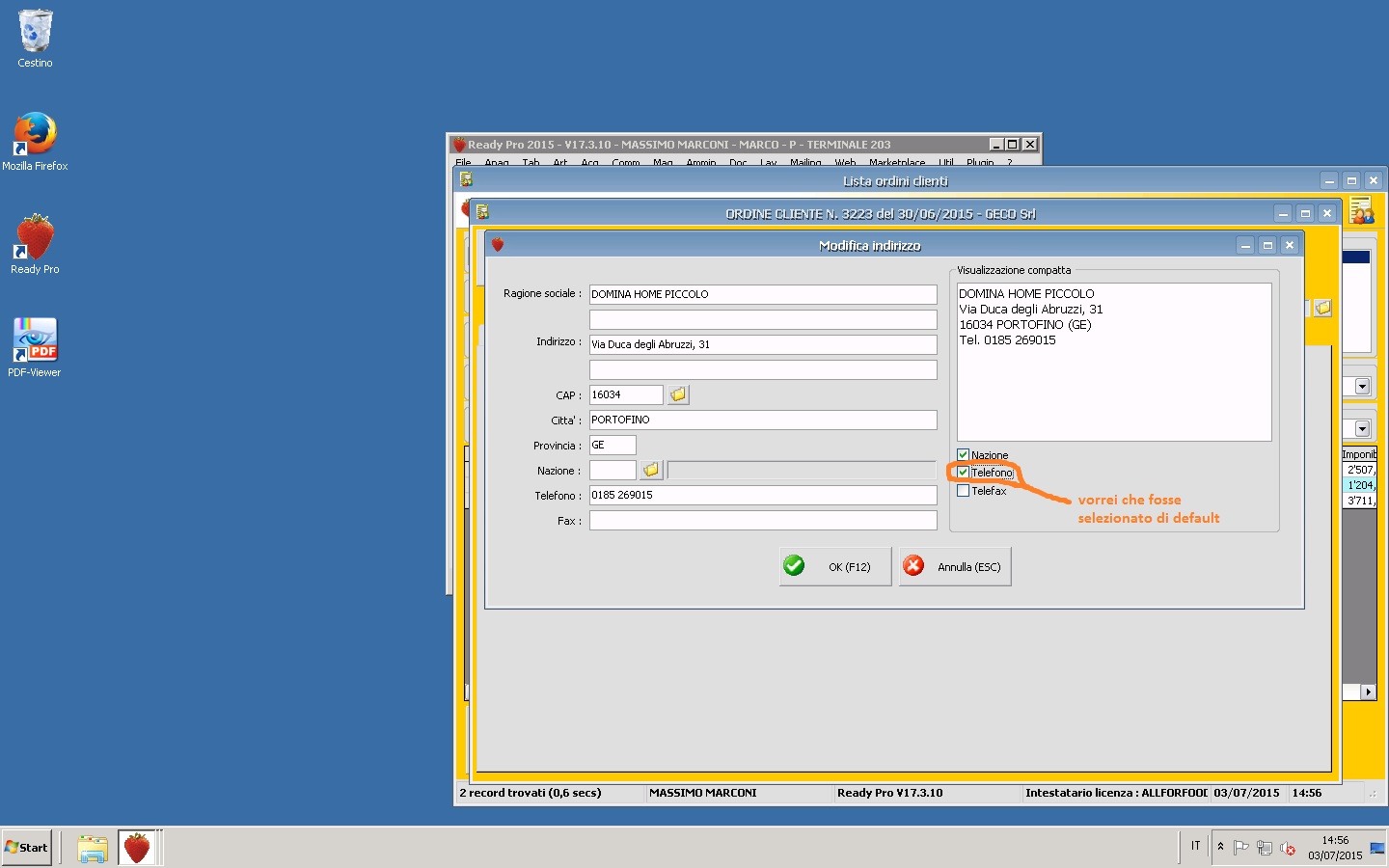This screenshot has width=1389, height=868.
Task: Click the Telefono field with 0185 269015
Action: coord(763,495)
